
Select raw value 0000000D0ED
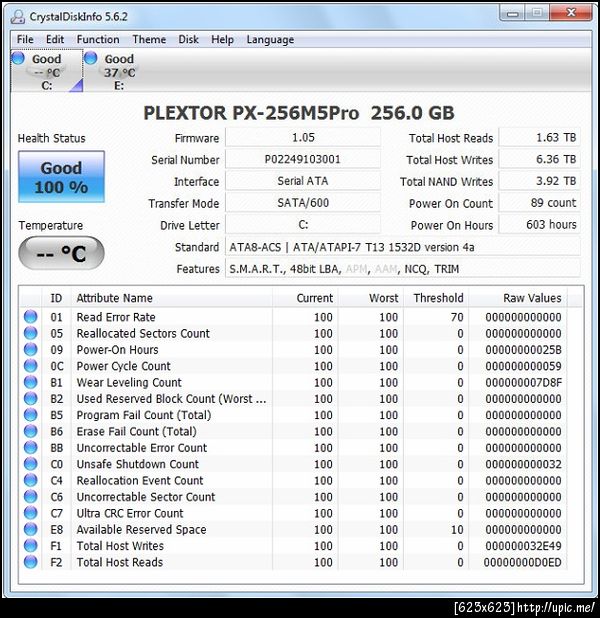[x=522, y=562]
